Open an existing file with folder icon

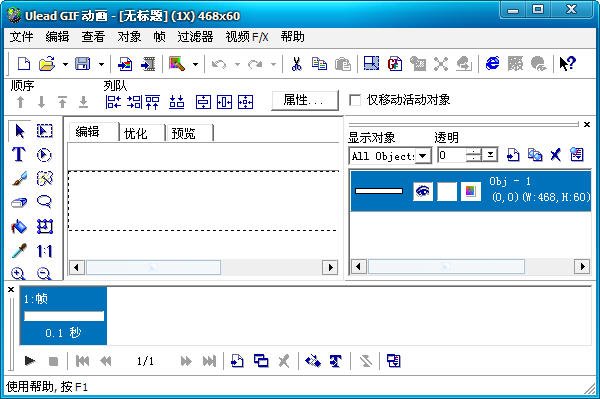pyautogui.click(x=47, y=64)
